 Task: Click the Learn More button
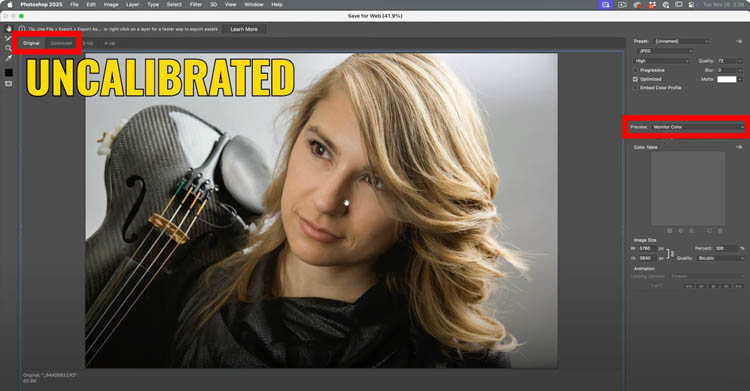(x=244, y=29)
